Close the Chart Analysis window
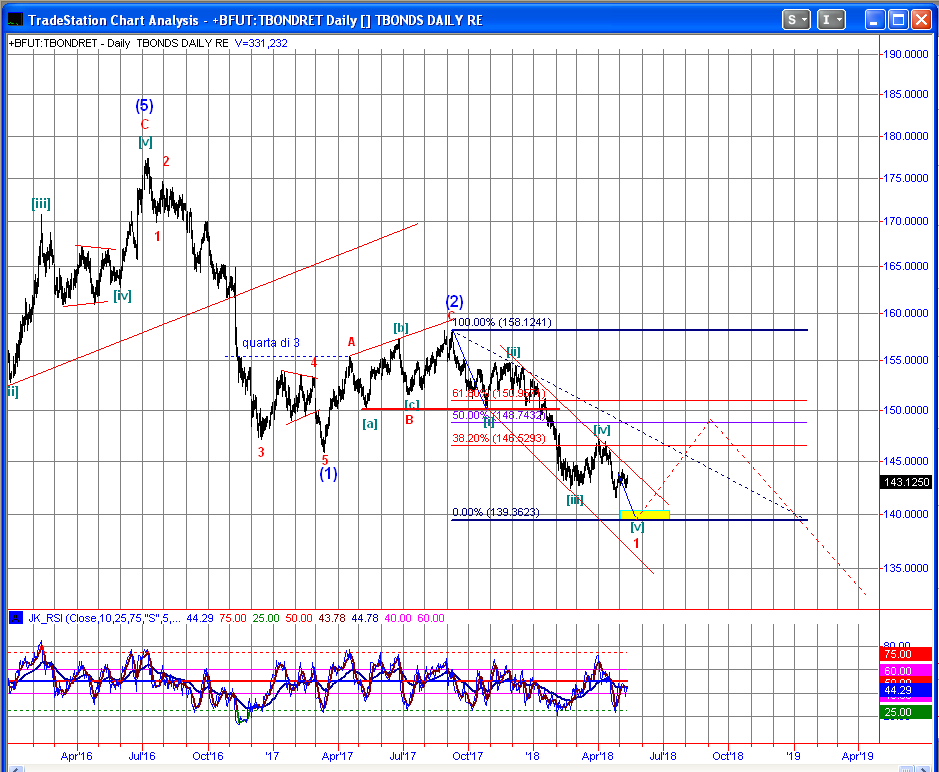Viewport: 939px width, 772px height. [x=921, y=20]
